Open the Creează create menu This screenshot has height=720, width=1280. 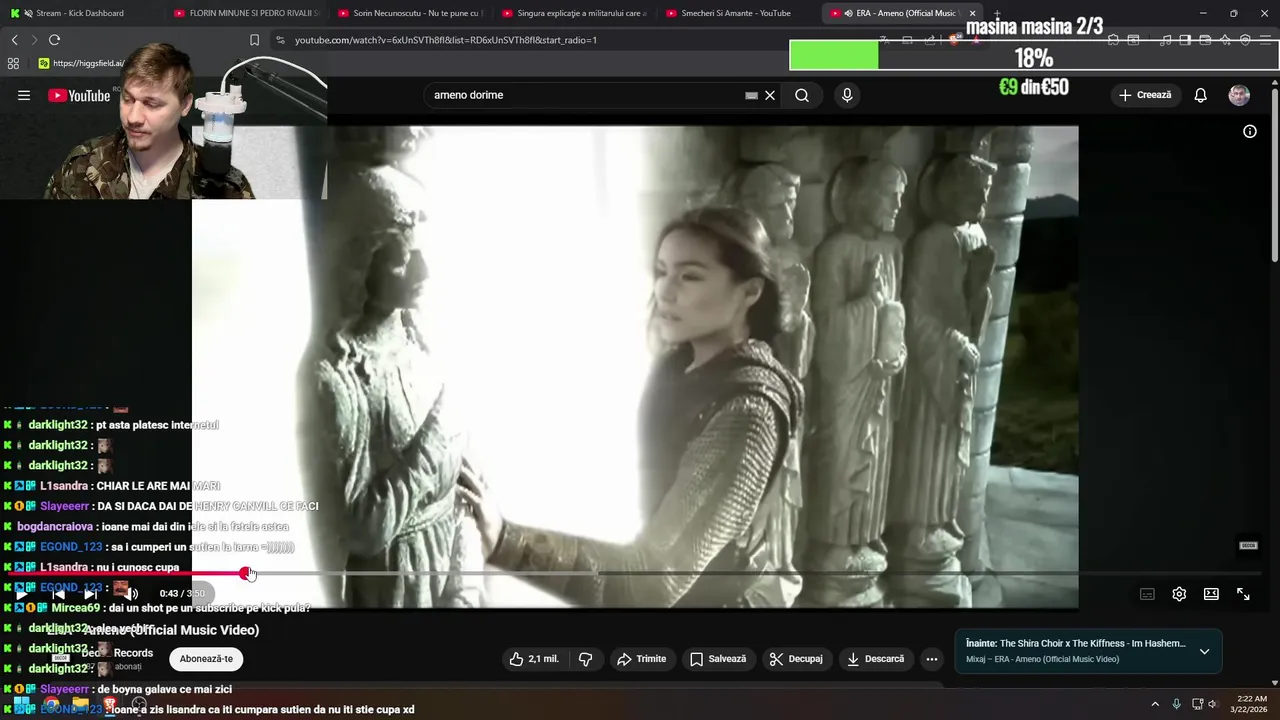[x=1145, y=95]
